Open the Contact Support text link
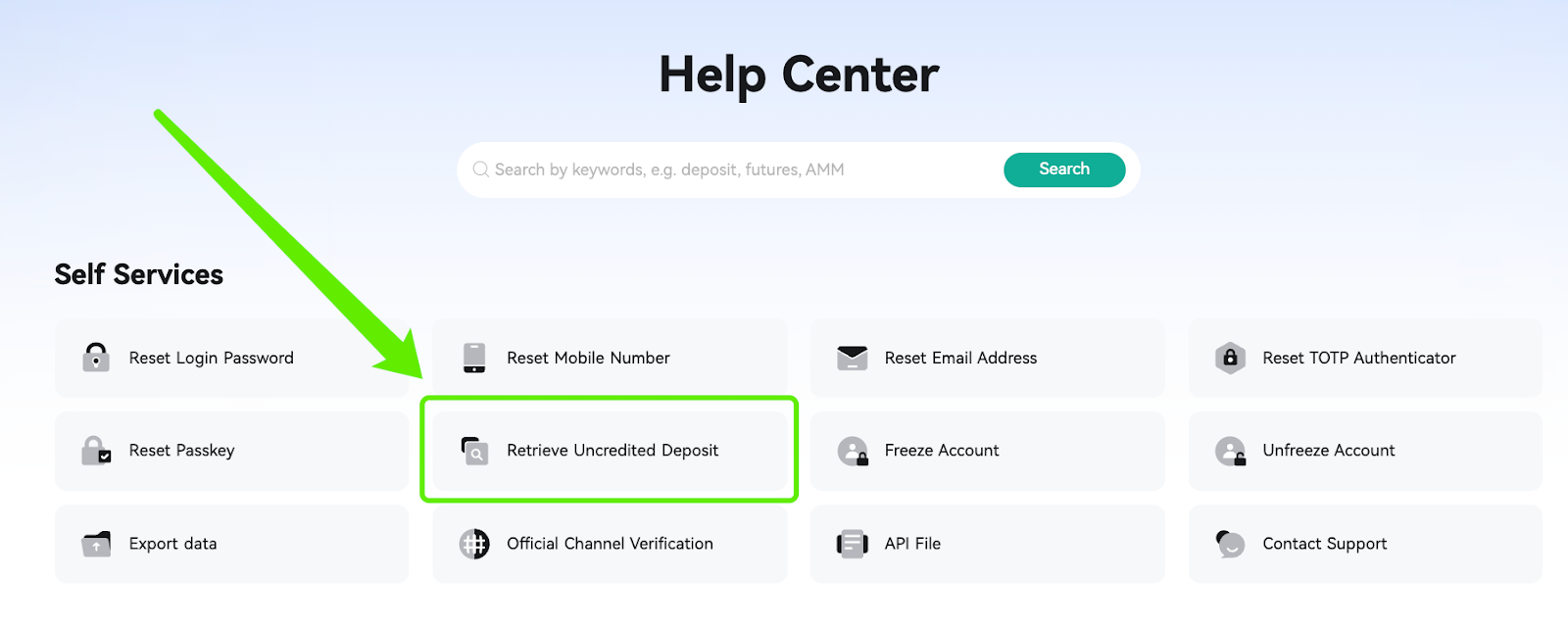The height and width of the screenshot is (626, 1568). (x=1325, y=544)
